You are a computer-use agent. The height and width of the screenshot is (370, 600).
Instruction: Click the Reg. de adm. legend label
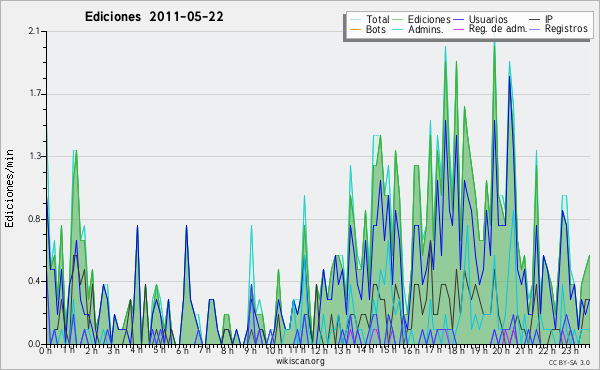pyautogui.click(x=498, y=29)
